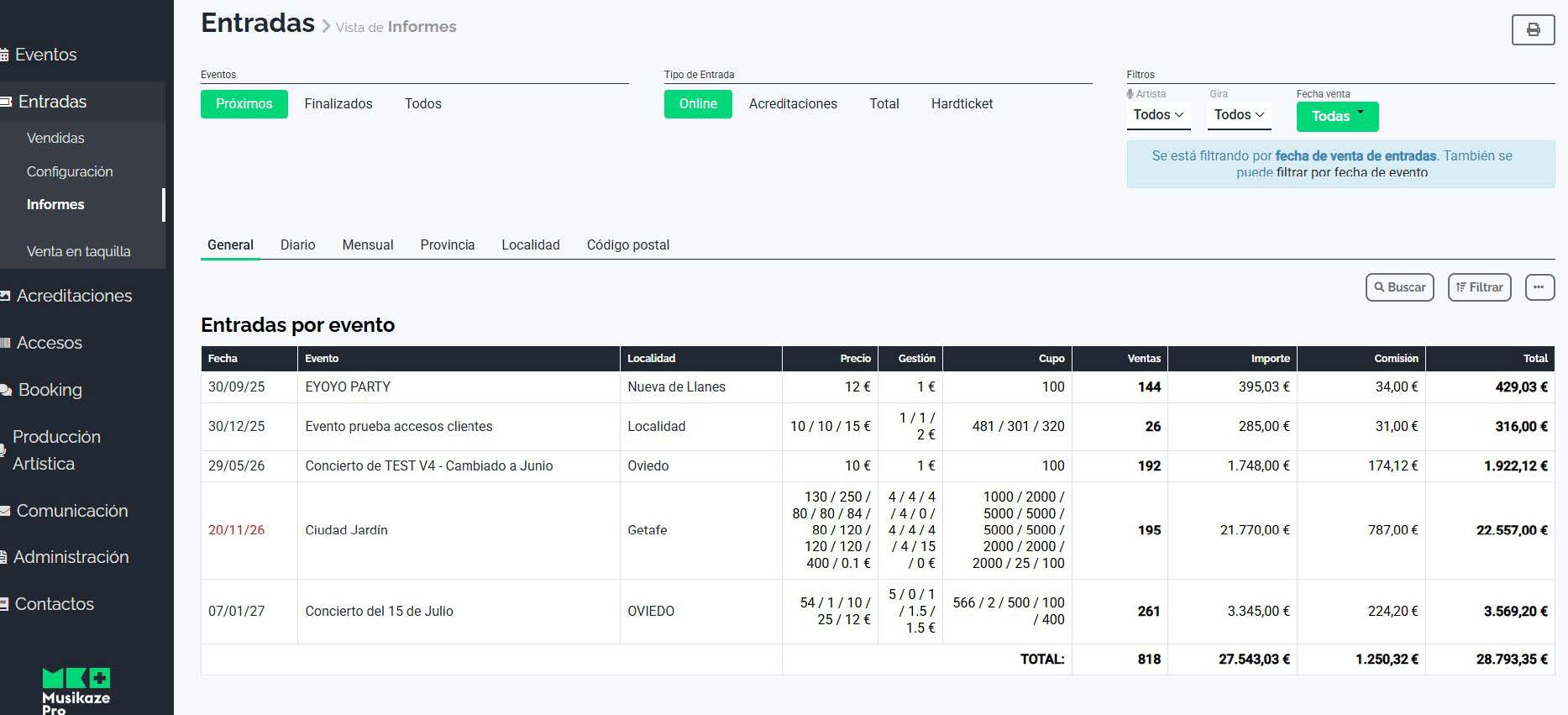Open Booking in the sidebar
The height and width of the screenshot is (715, 1568).
click(50, 390)
